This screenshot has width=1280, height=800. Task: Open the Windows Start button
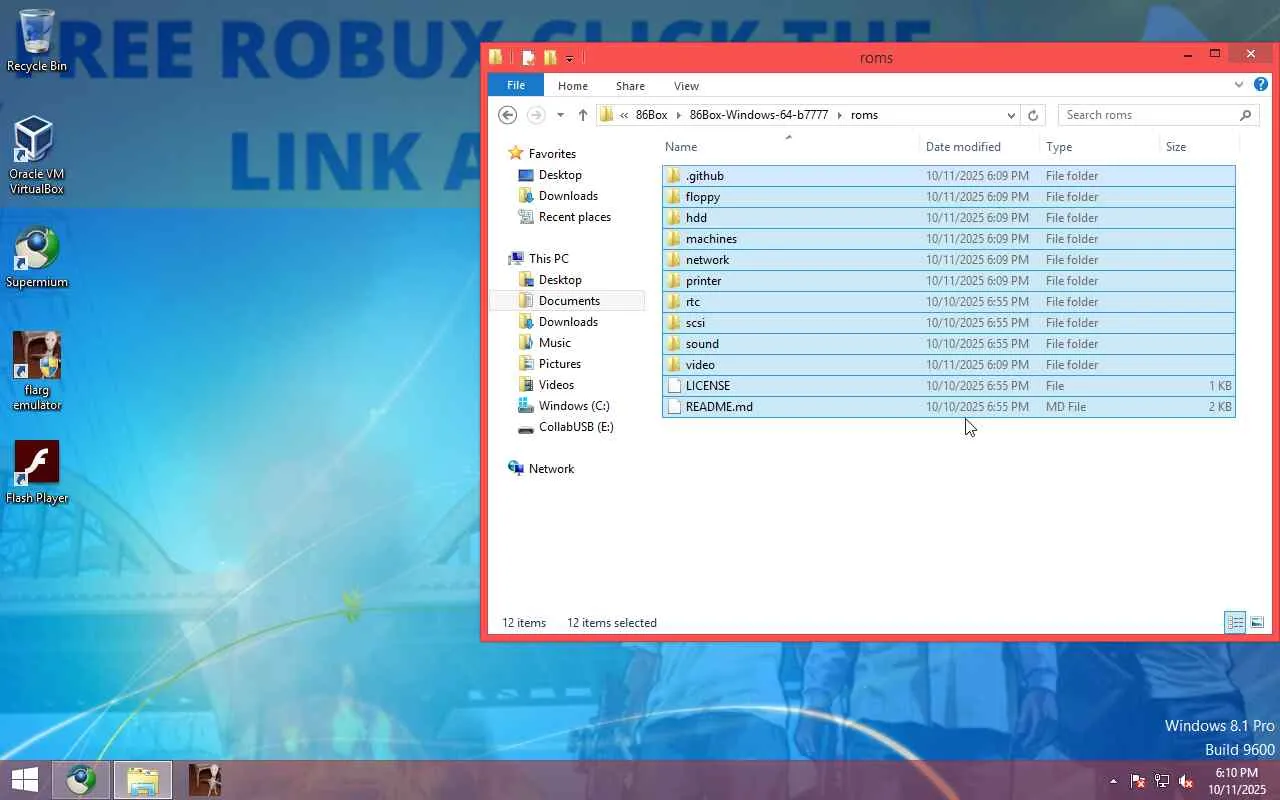[x=25, y=780]
